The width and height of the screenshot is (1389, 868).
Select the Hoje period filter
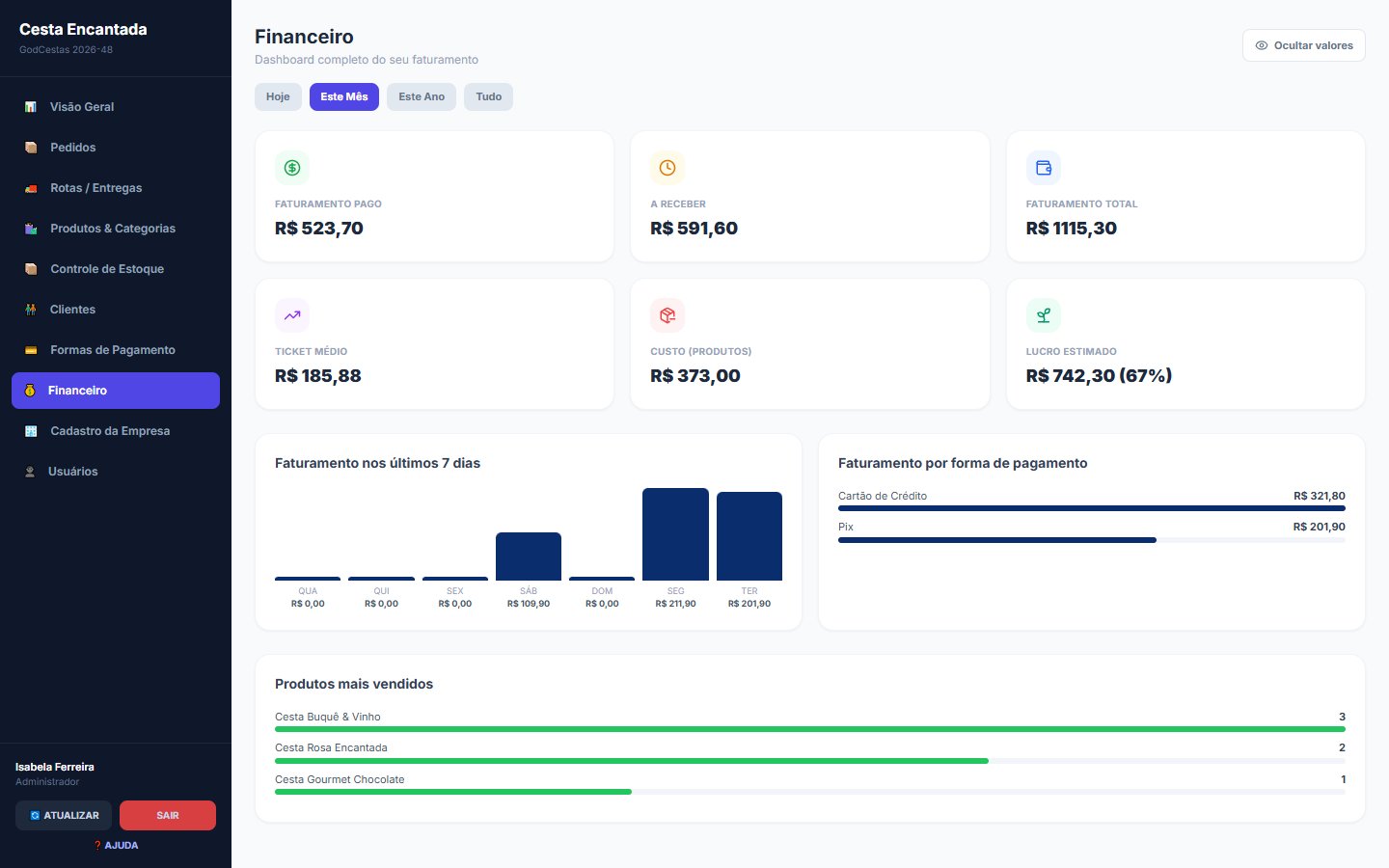(x=278, y=96)
